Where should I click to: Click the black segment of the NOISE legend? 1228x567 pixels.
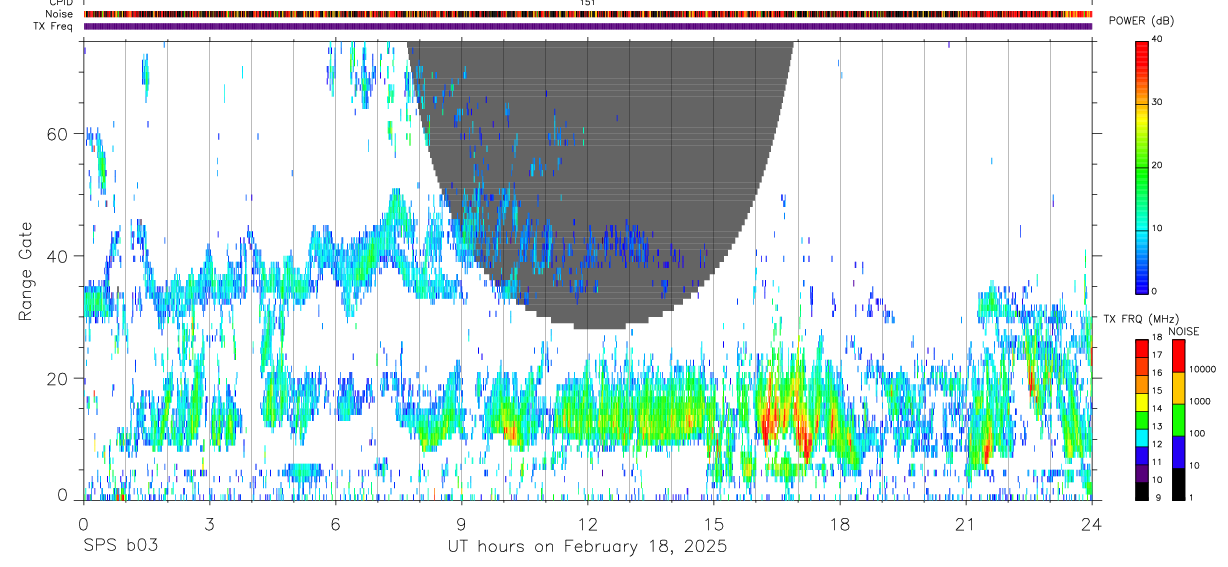1178,484
